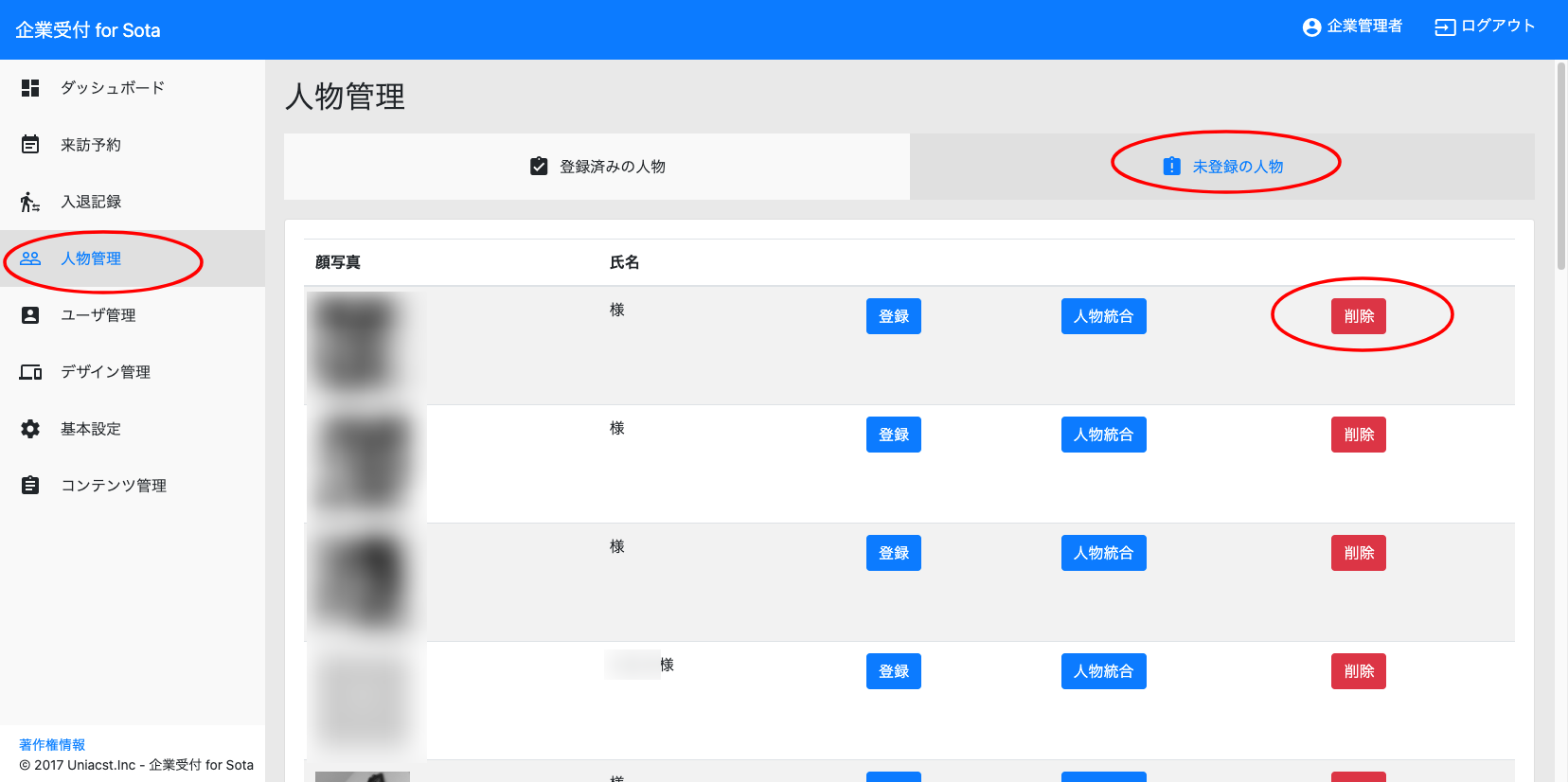The height and width of the screenshot is (782, 1568).
Task: Click 登録 button in the second row
Action: tap(894, 435)
